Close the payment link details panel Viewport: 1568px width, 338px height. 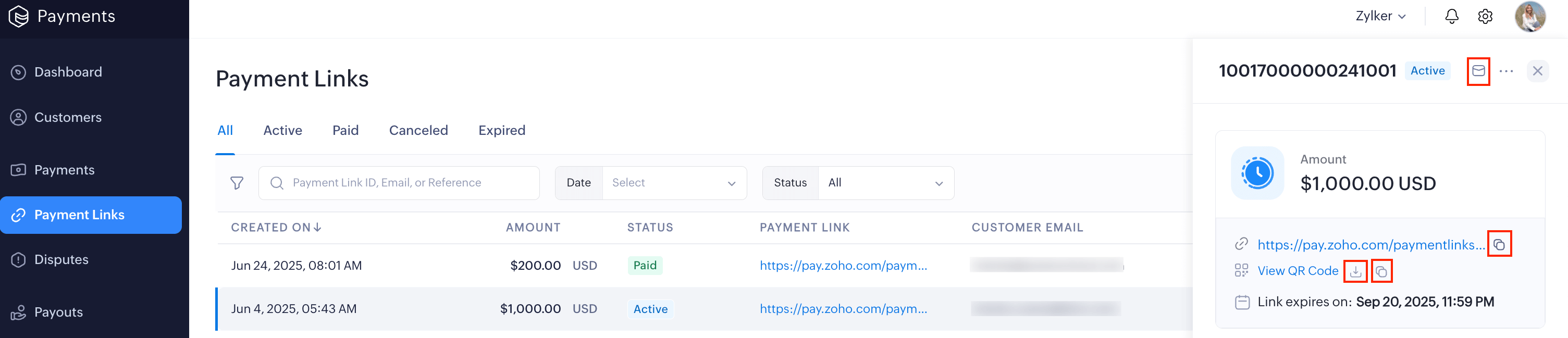pos(1537,71)
